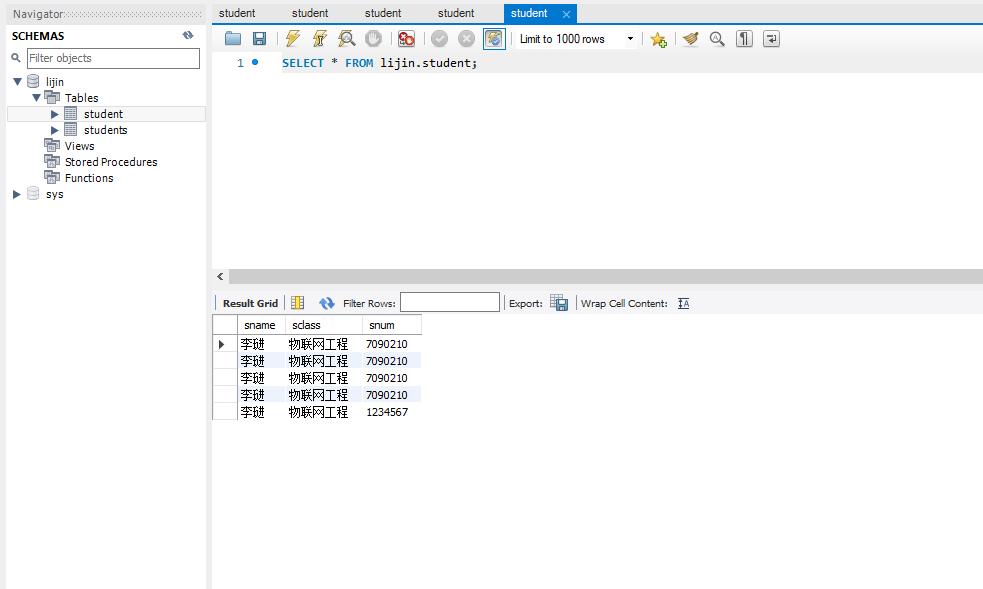Toggle autocommit mode icon
983x589 pixels.
pyautogui.click(x=494, y=39)
